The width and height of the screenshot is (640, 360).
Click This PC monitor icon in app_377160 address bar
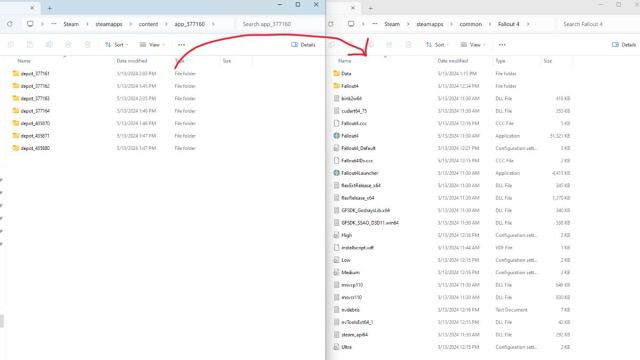(30, 24)
